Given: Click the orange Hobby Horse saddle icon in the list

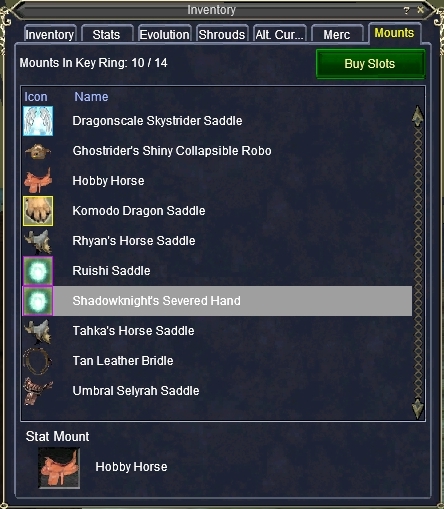Looking at the screenshot, I should point(38,181).
